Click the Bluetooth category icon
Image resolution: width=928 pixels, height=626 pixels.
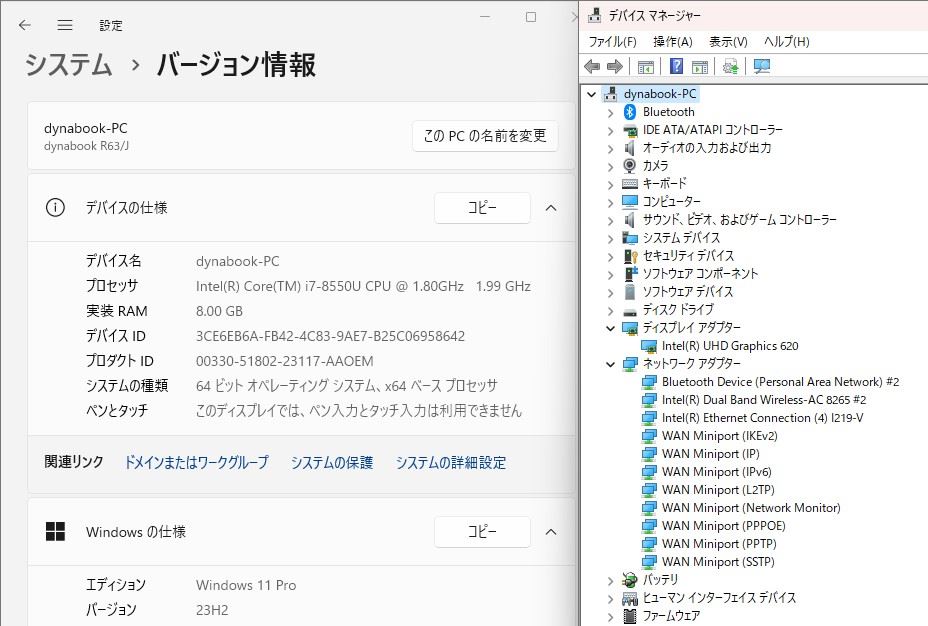pyautogui.click(x=630, y=112)
